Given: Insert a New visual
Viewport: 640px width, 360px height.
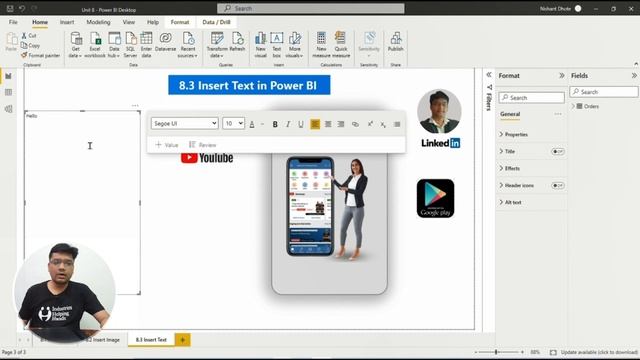Looking at the screenshot, I should click(260, 44).
